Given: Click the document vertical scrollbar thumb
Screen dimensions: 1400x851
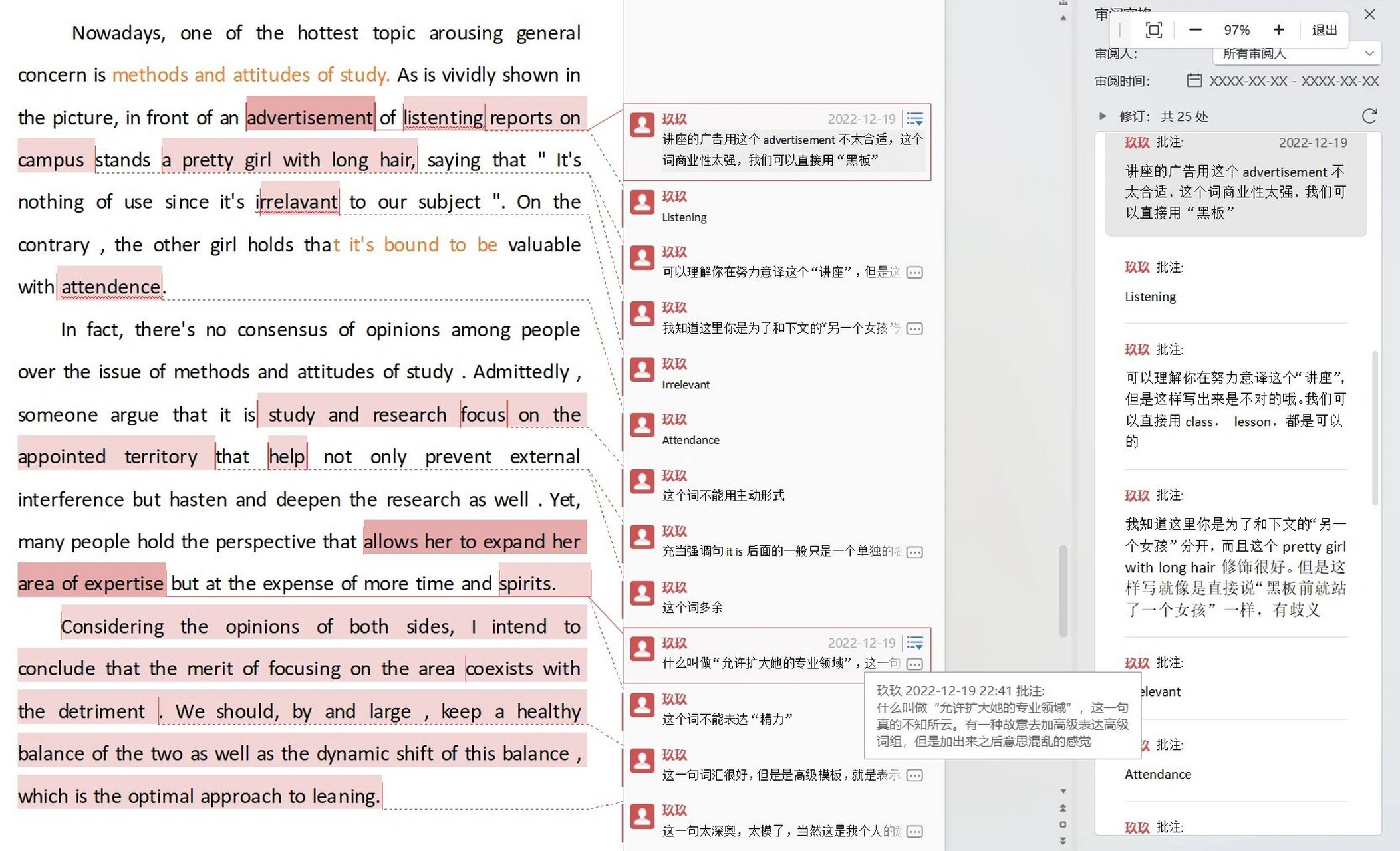Looking at the screenshot, I should click(x=1063, y=591).
